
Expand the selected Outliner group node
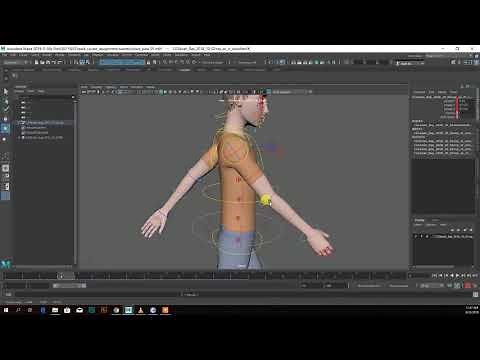(x=19, y=123)
